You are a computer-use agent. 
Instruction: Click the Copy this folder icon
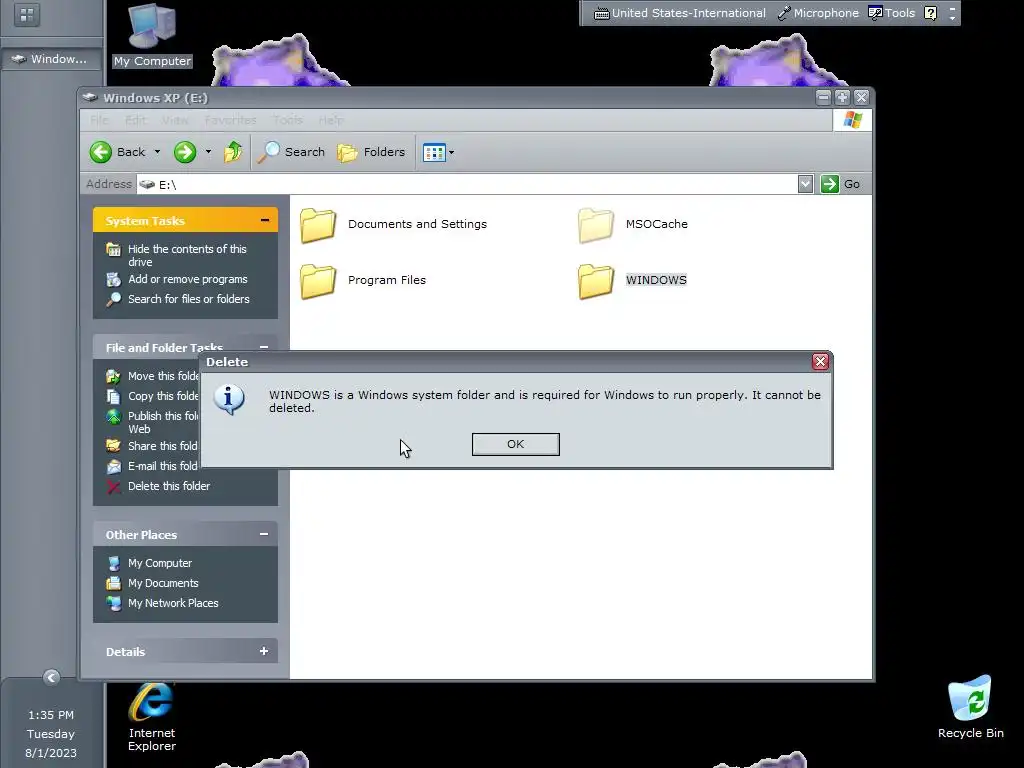114,396
